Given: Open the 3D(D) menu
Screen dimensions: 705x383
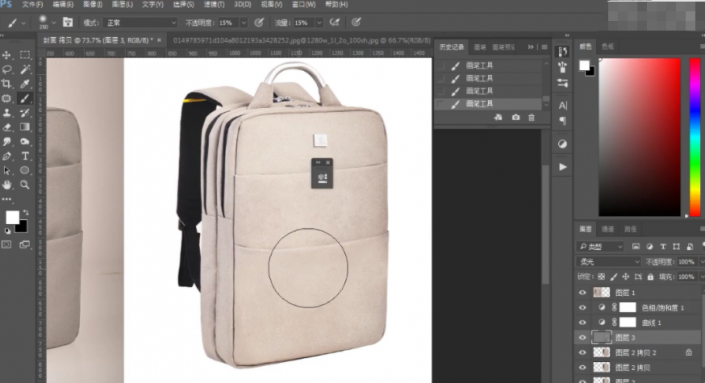Looking at the screenshot, I should (242, 4).
